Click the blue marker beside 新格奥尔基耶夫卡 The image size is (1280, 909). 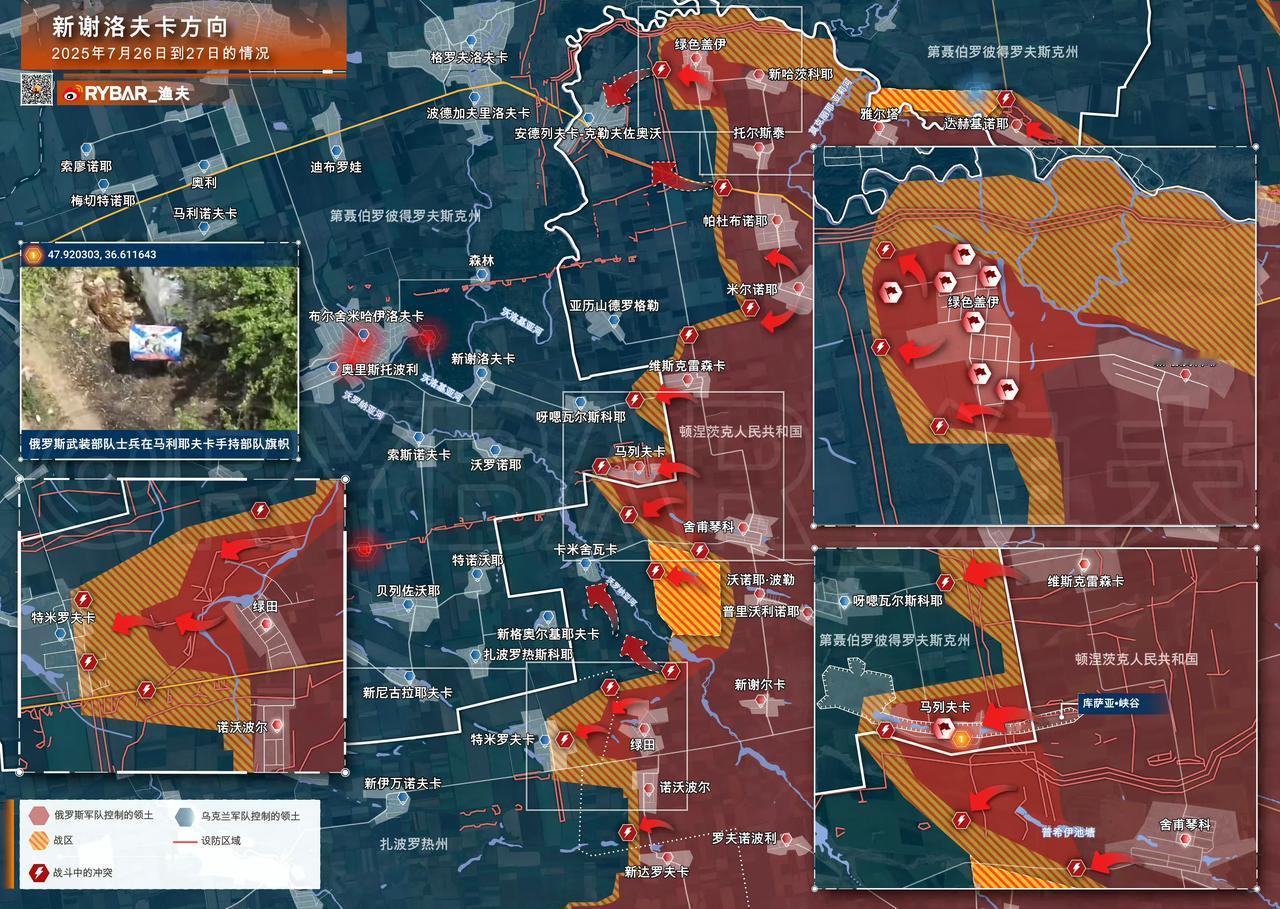pos(547,616)
